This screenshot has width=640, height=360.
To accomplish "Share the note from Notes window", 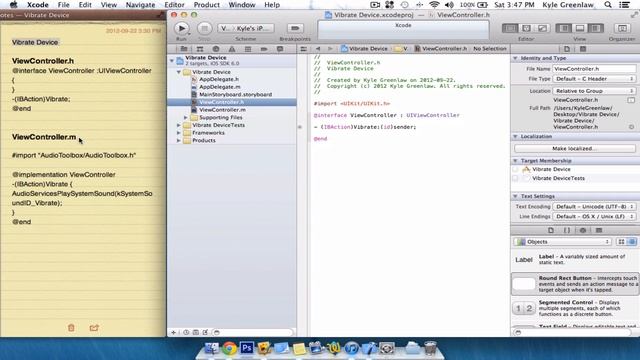I will tap(94, 327).
